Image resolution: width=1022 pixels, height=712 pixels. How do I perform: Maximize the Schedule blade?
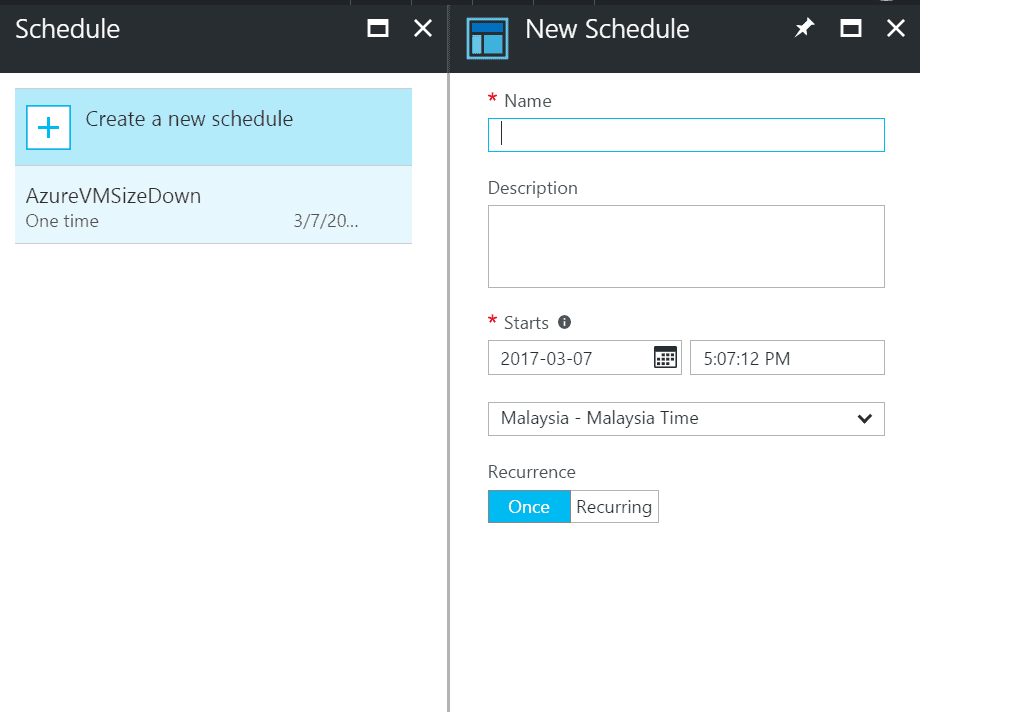pyautogui.click(x=377, y=29)
